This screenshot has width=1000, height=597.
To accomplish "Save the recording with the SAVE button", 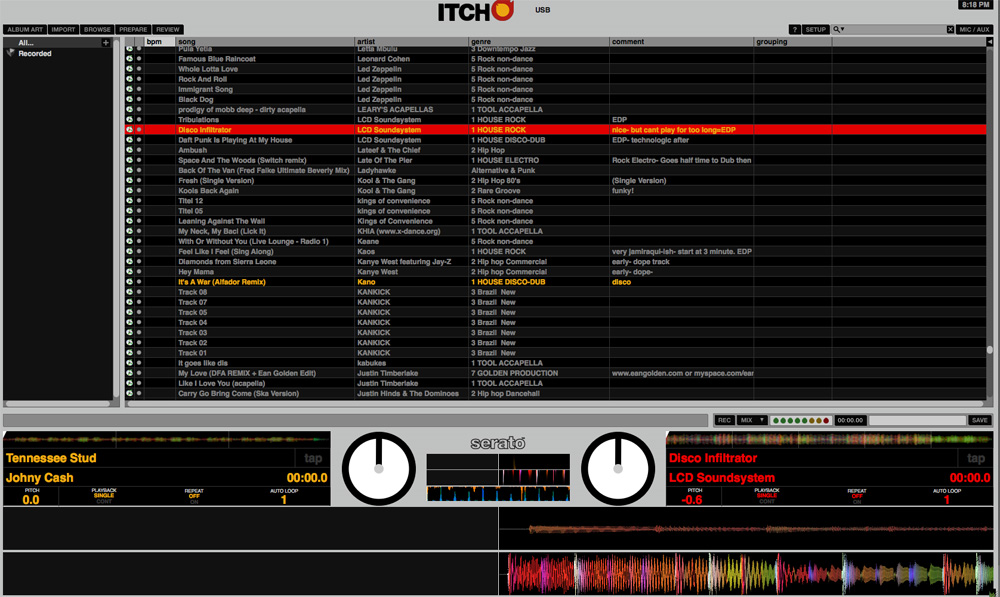I will (x=980, y=420).
